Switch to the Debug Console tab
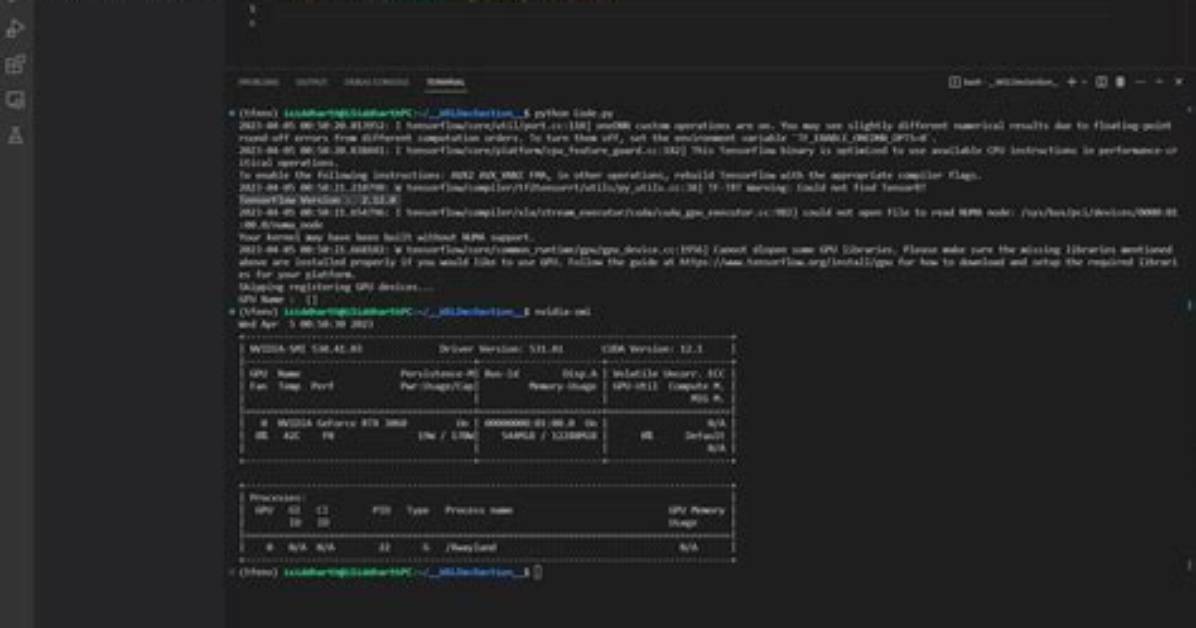Image resolution: width=1196 pixels, height=628 pixels. click(x=376, y=82)
